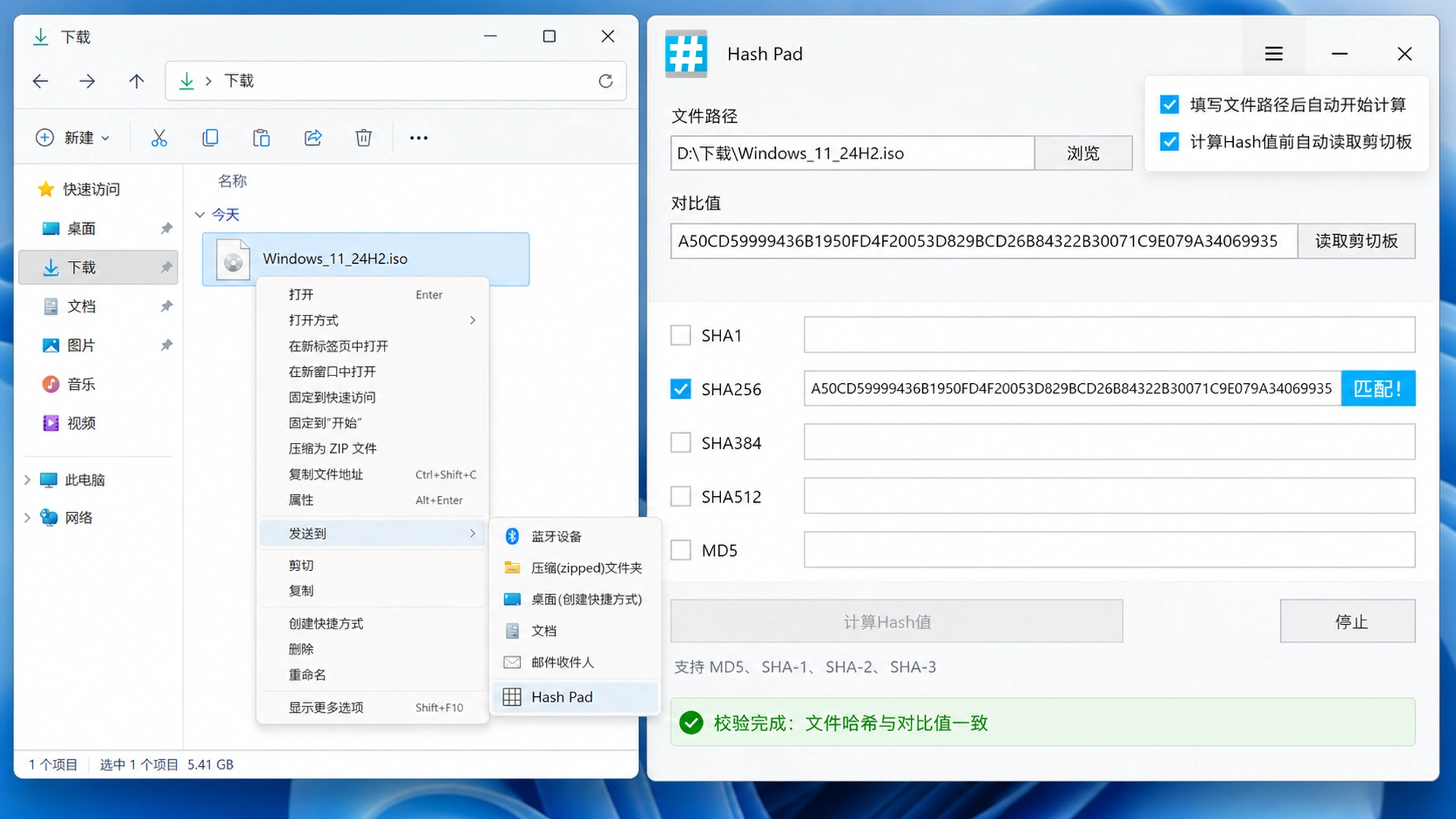
Task: Click the 浏览 browse button
Action: point(1083,153)
